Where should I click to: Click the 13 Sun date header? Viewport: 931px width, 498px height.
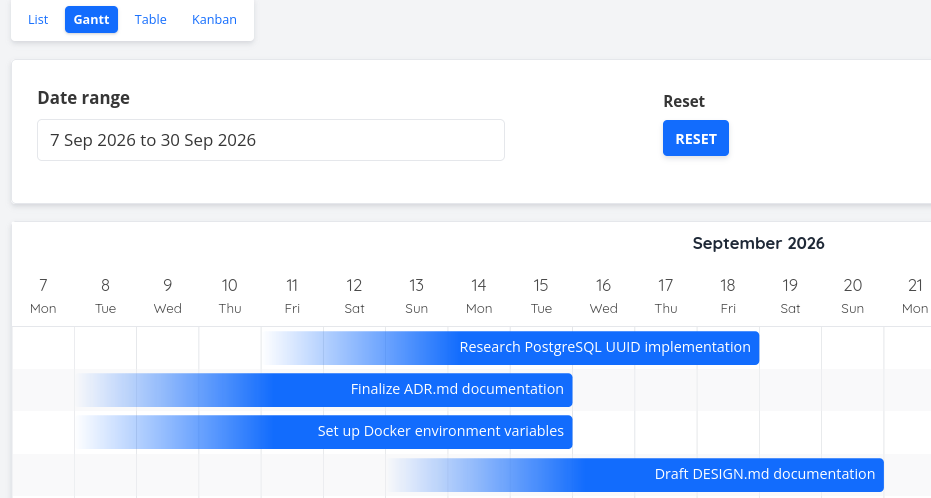(416, 296)
